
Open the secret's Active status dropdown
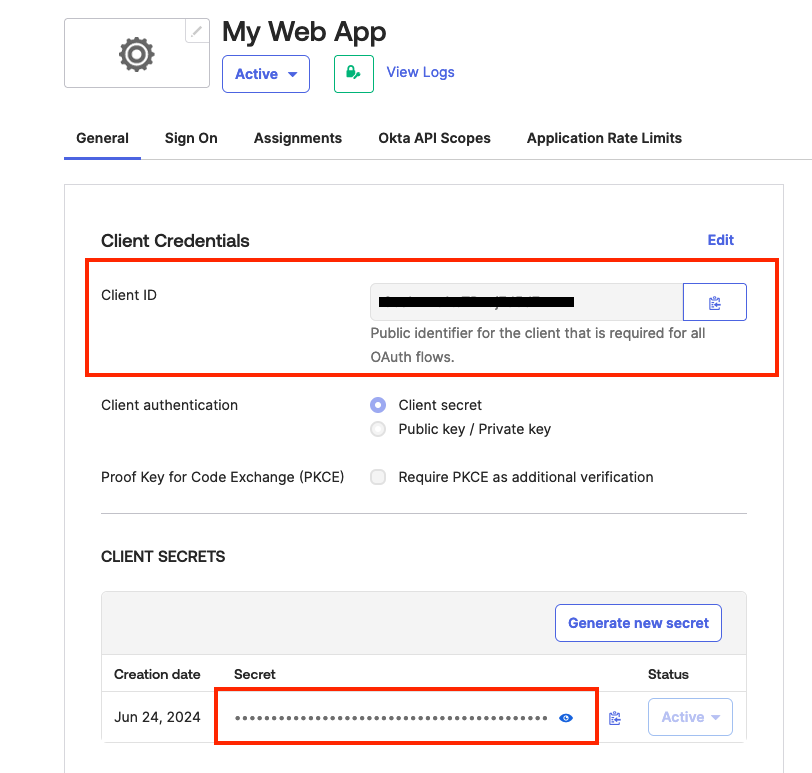(690, 717)
